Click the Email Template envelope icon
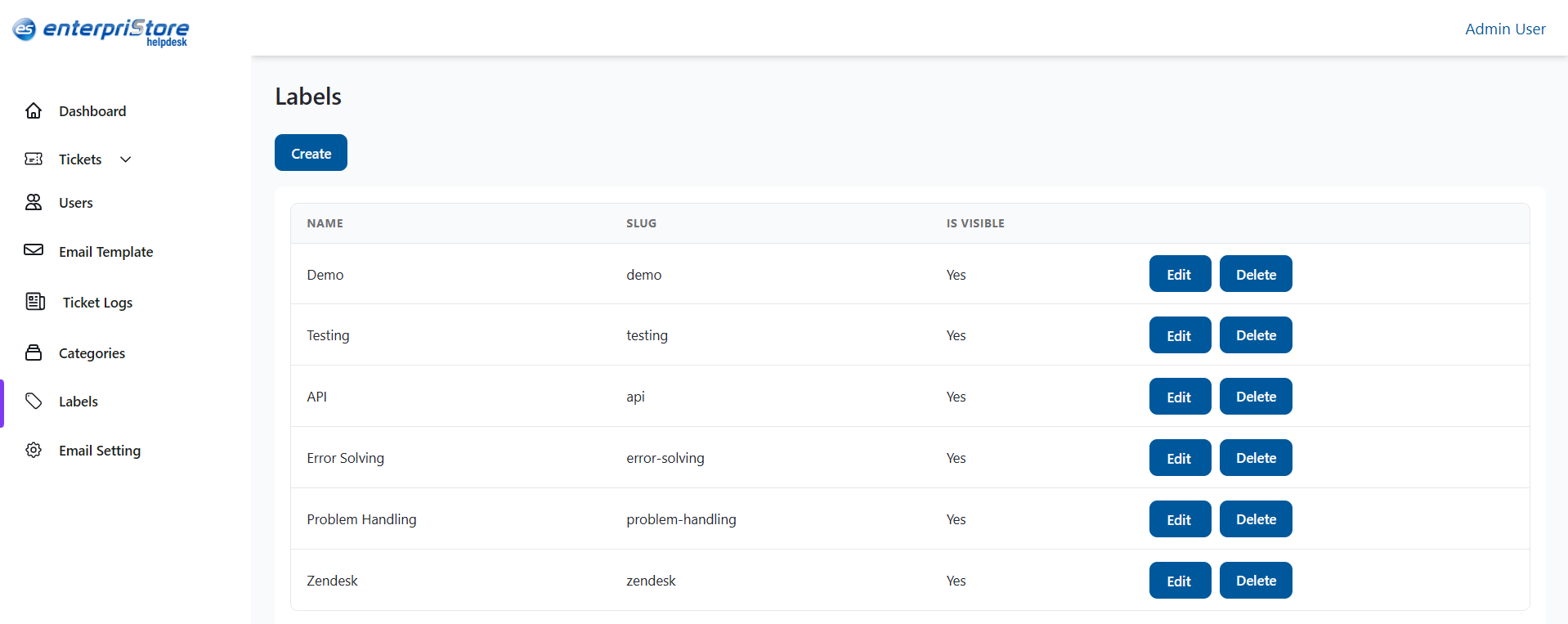 coord(34,250)
